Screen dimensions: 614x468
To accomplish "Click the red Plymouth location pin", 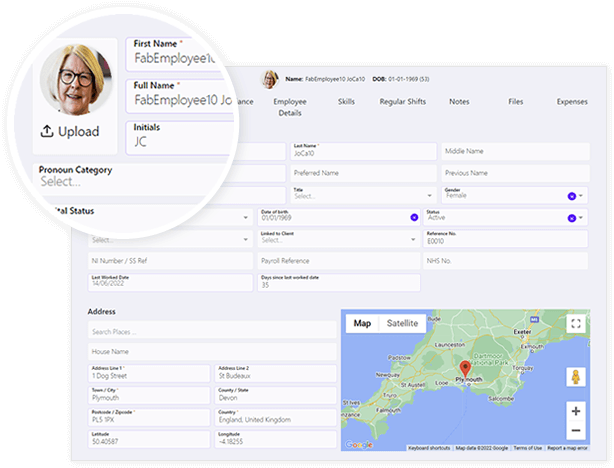I will 465,369.
